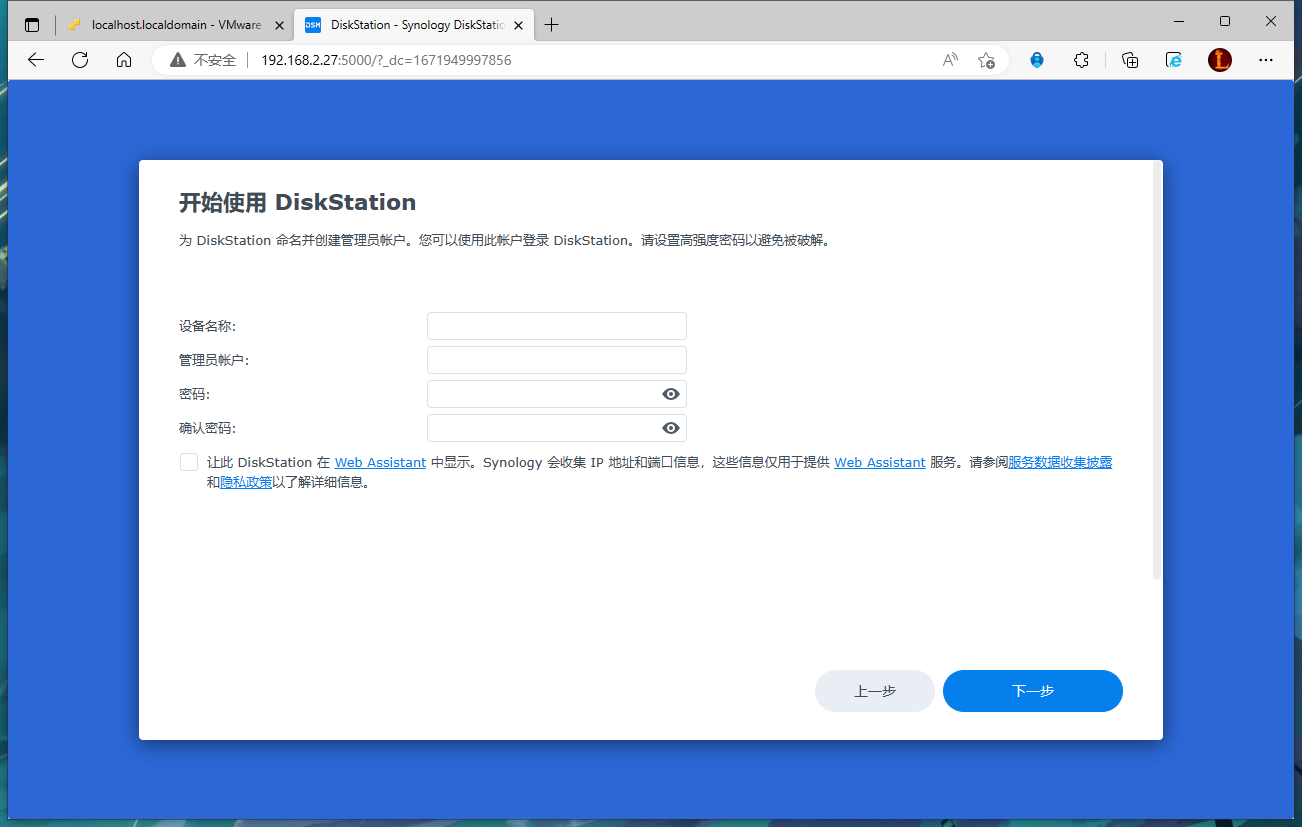Add page to favorites star icon
The height and width of the screenshot is (827, 1302).
coord(986,60)
